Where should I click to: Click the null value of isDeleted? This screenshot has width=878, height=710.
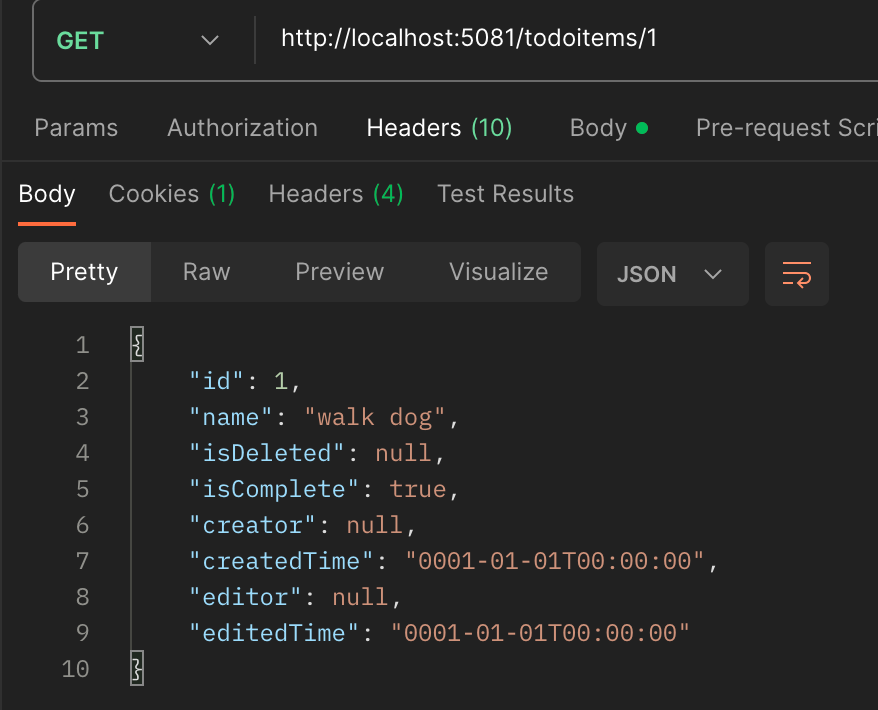click(x=403, y=453)
